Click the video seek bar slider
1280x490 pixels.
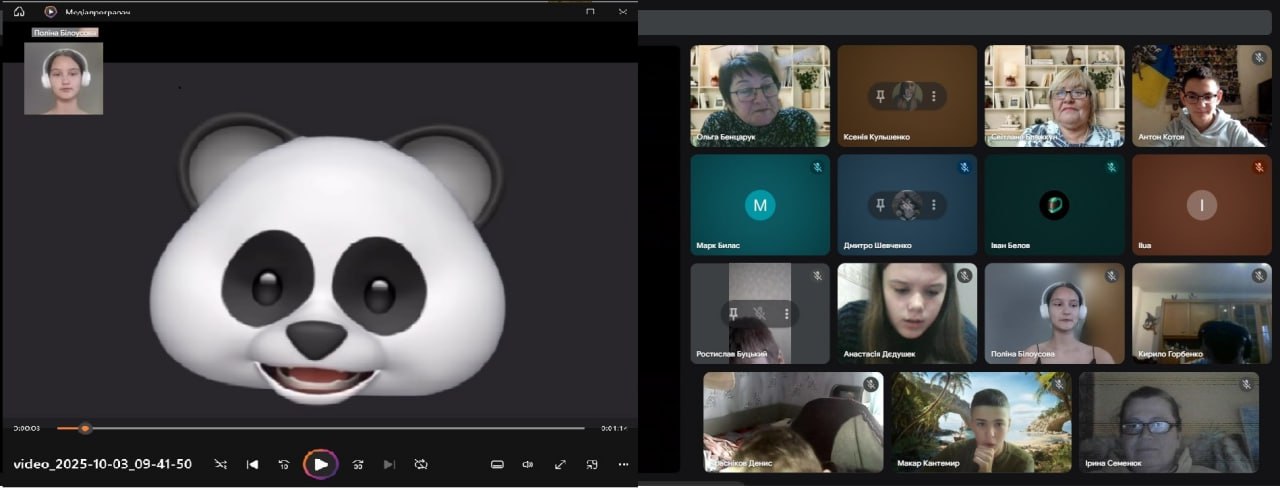85,428
